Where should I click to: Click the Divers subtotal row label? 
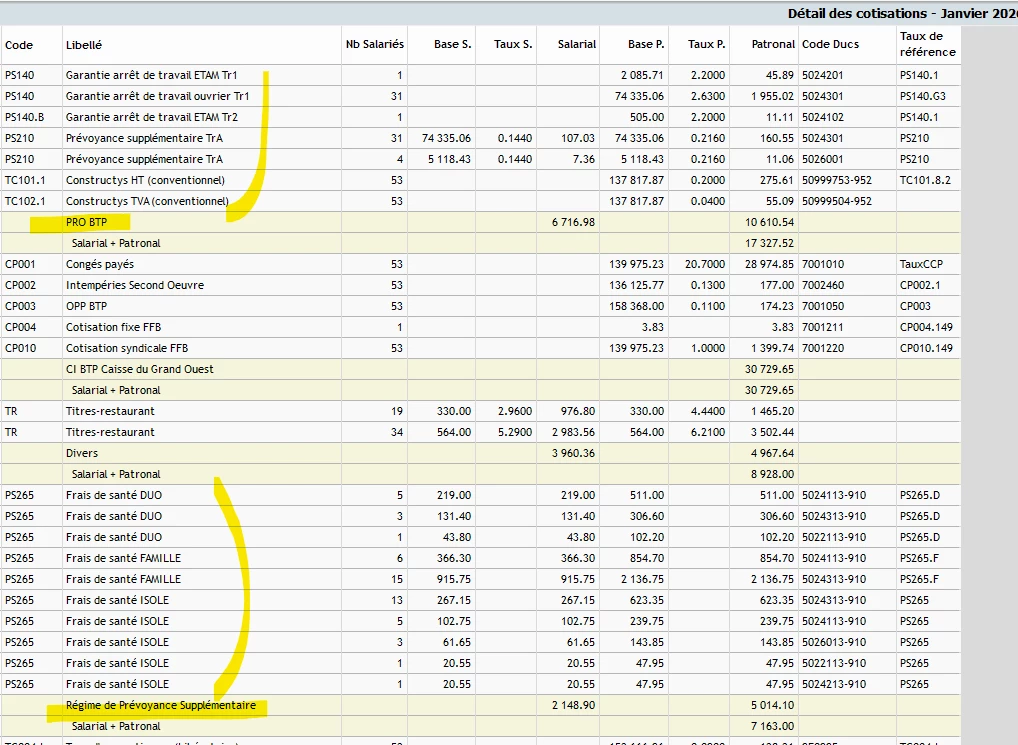tap(82, 453)
